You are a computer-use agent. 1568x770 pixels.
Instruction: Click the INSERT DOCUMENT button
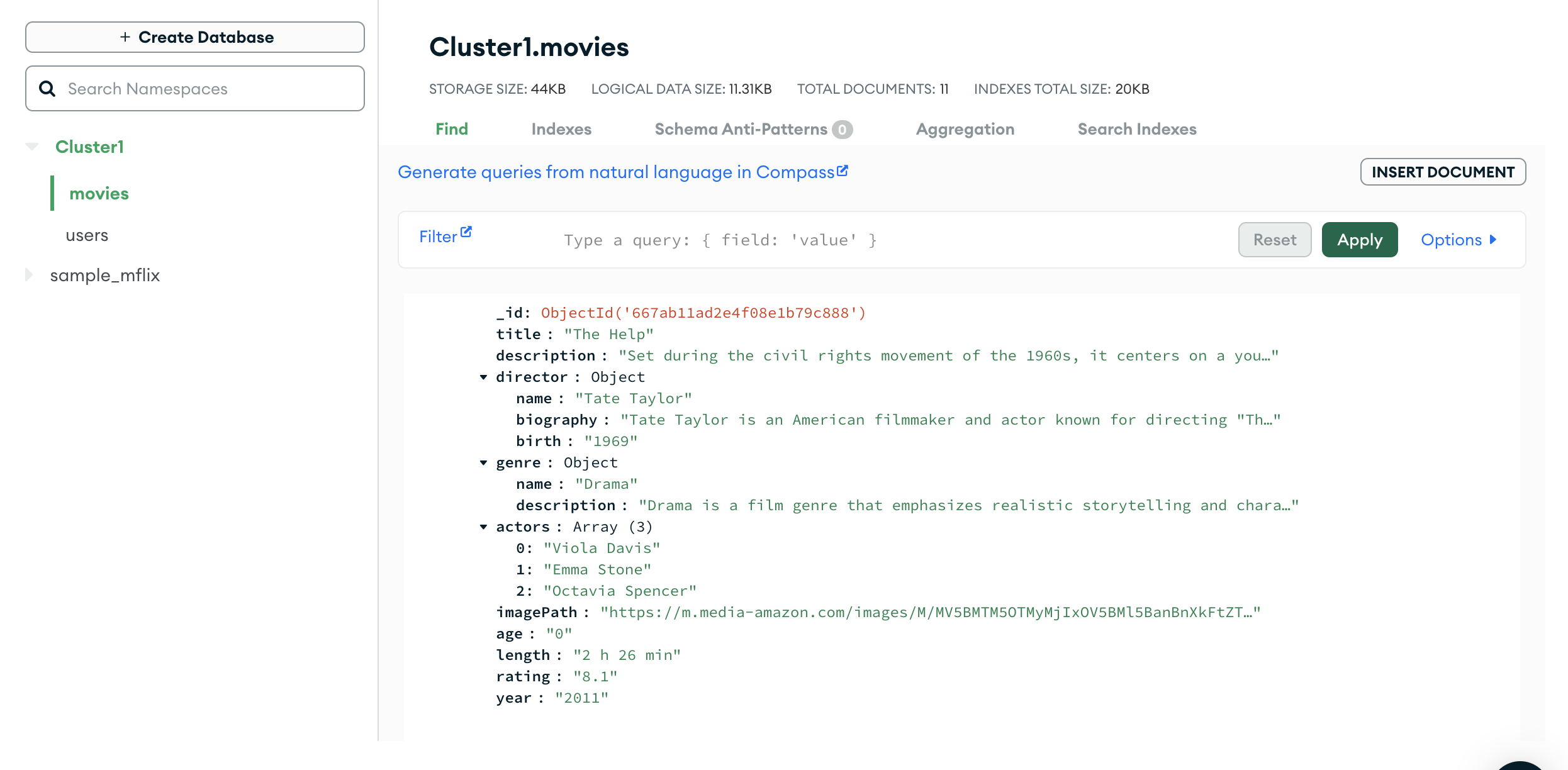(x=1442, y=172)
